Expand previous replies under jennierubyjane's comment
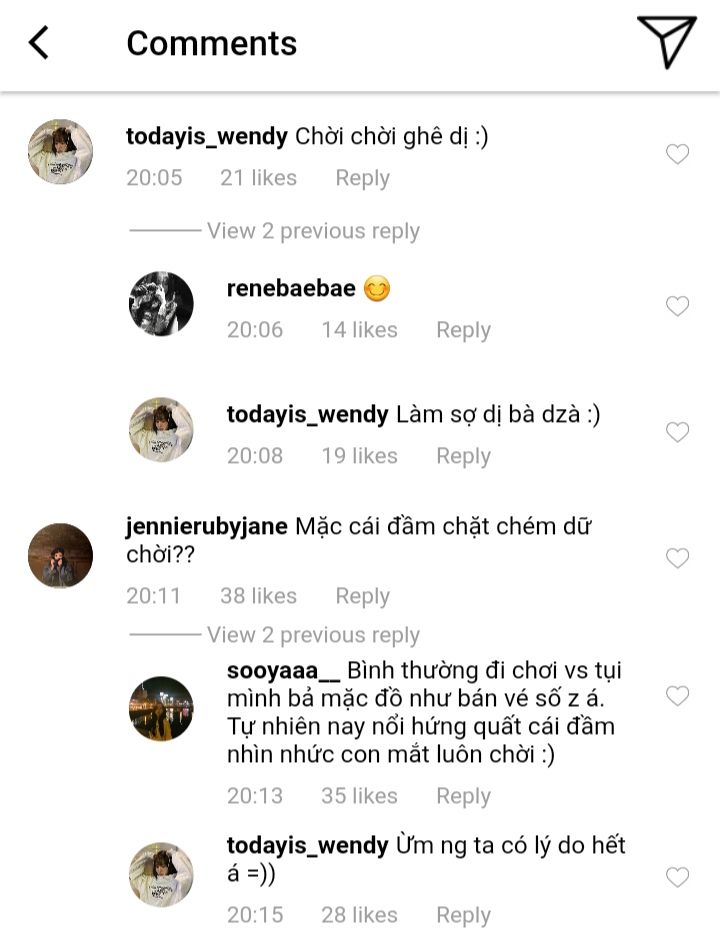Viewport: 720px width, 940px height. click(x=313, y=635)
